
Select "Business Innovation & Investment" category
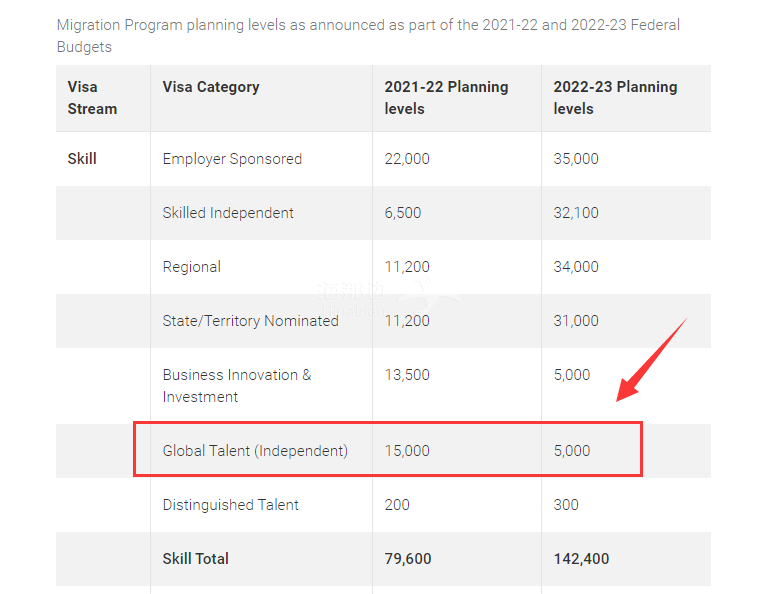(237, 386)
